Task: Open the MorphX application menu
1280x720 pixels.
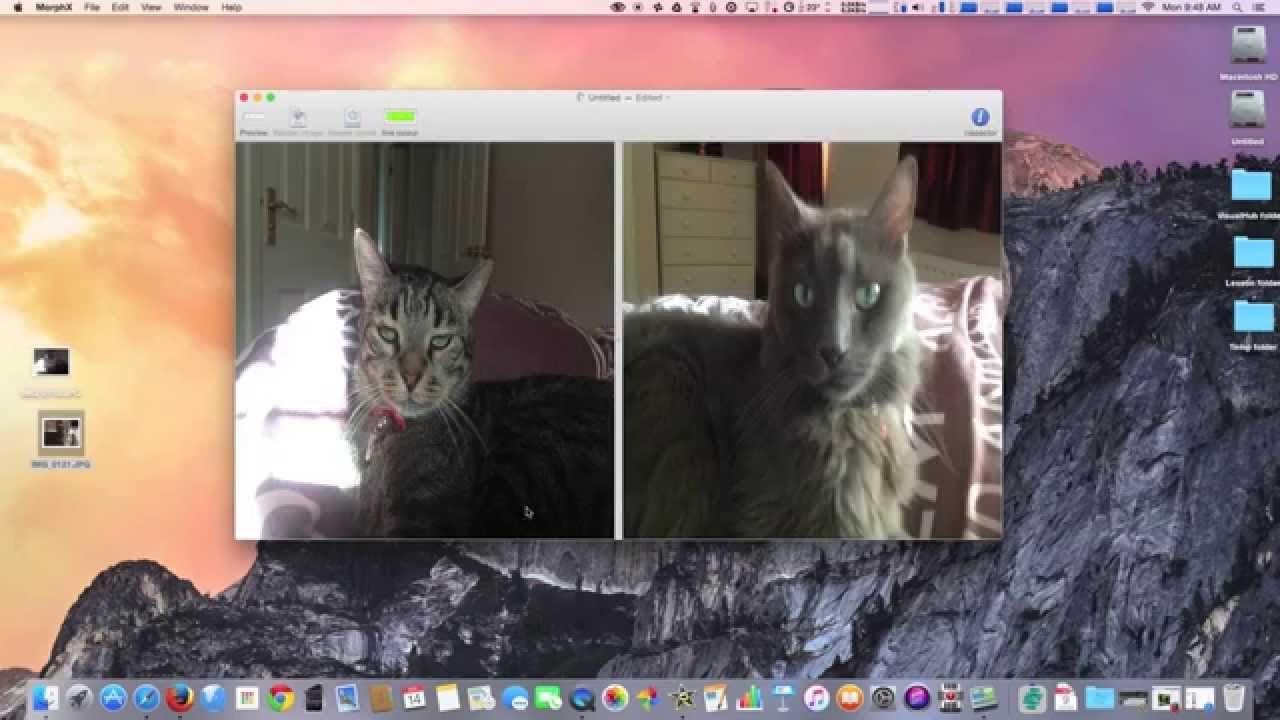Action: click(x=53, y=7)
